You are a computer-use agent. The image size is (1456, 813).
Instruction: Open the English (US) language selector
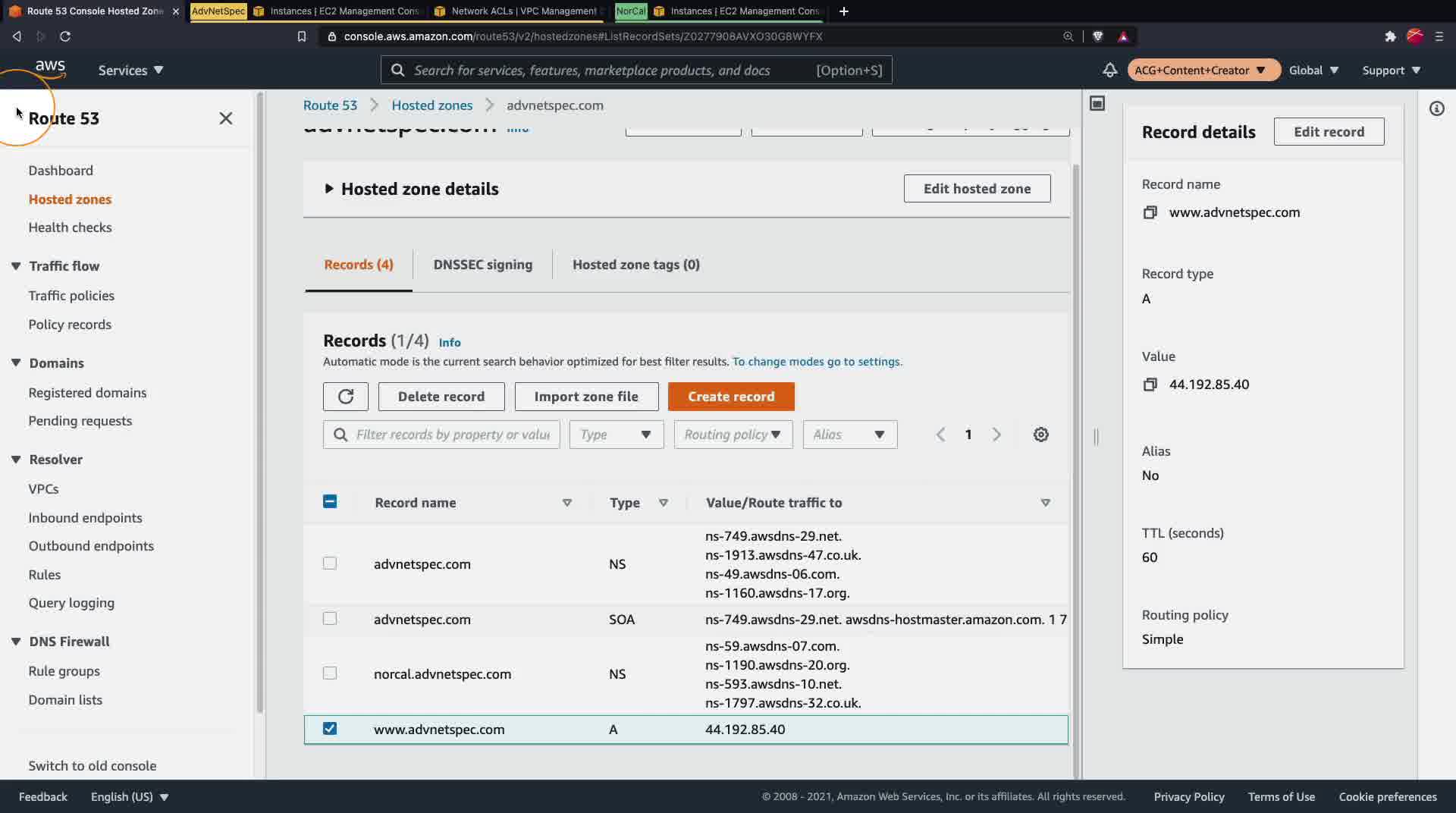pyautogui.click(x=130, y=797)
